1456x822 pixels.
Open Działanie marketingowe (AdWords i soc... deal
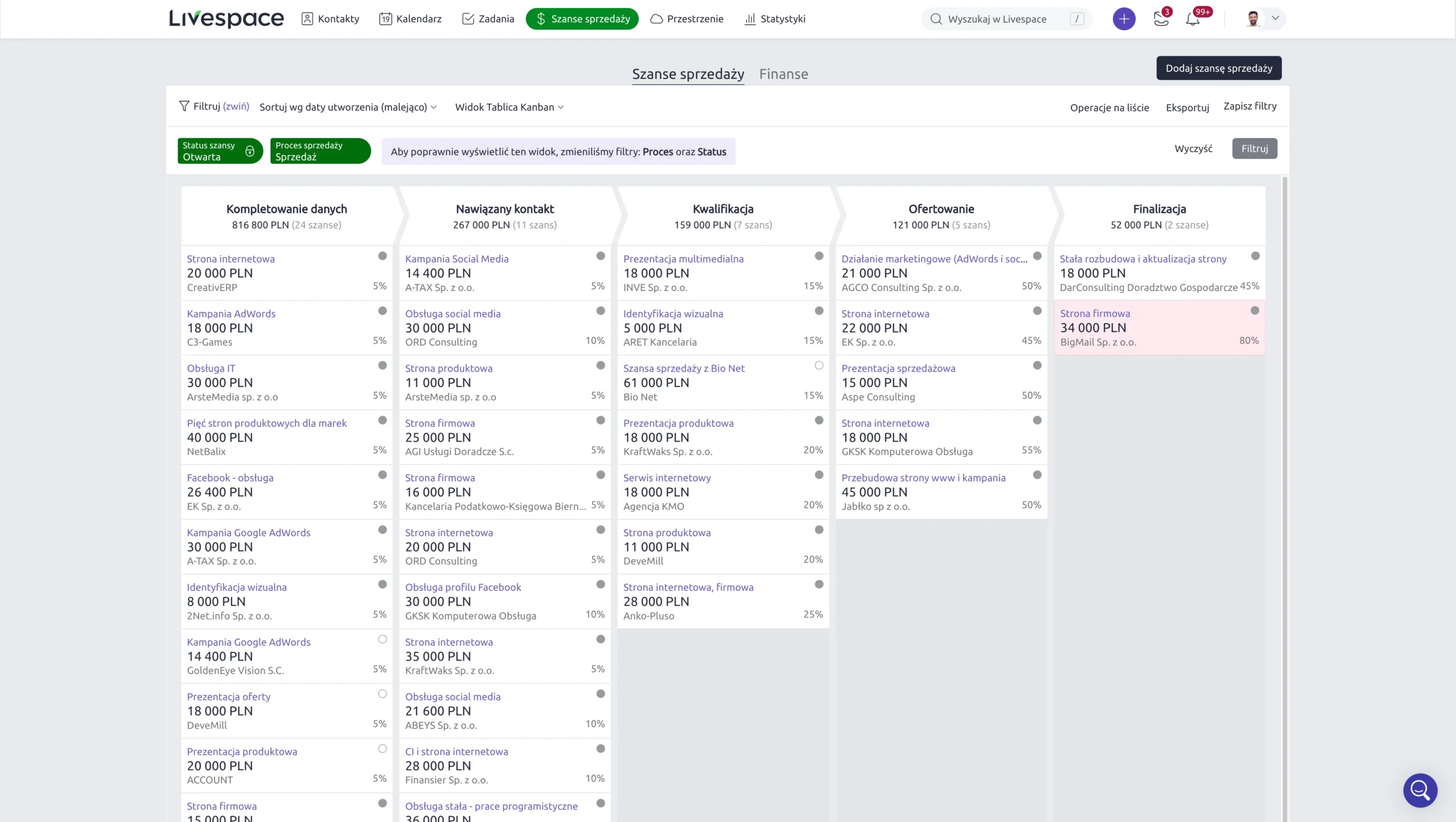pos(934,259)
